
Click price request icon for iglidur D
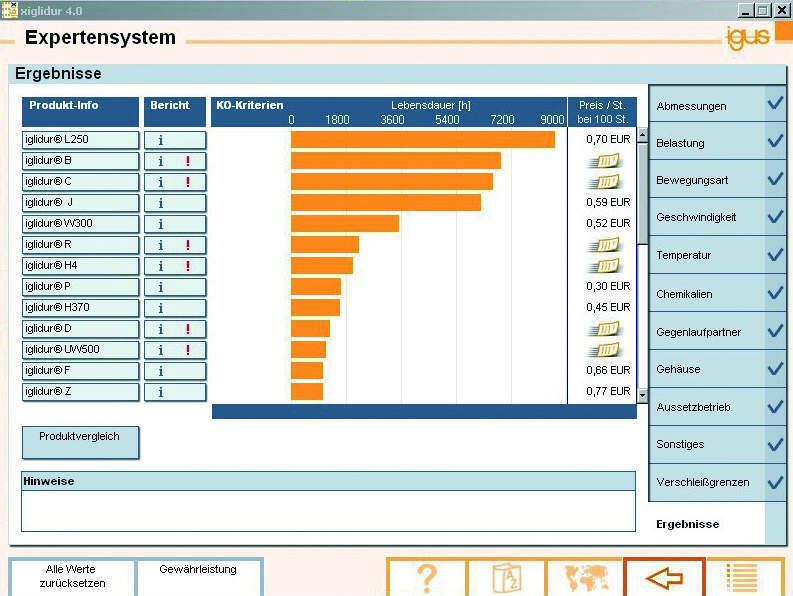(604, 329)
